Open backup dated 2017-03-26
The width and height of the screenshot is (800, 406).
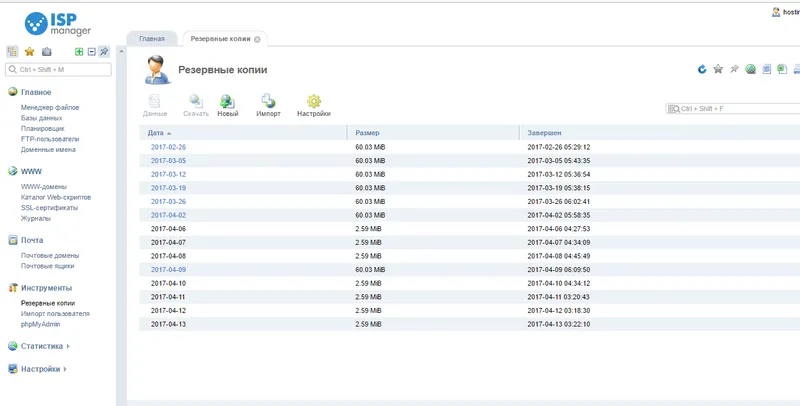168,201
